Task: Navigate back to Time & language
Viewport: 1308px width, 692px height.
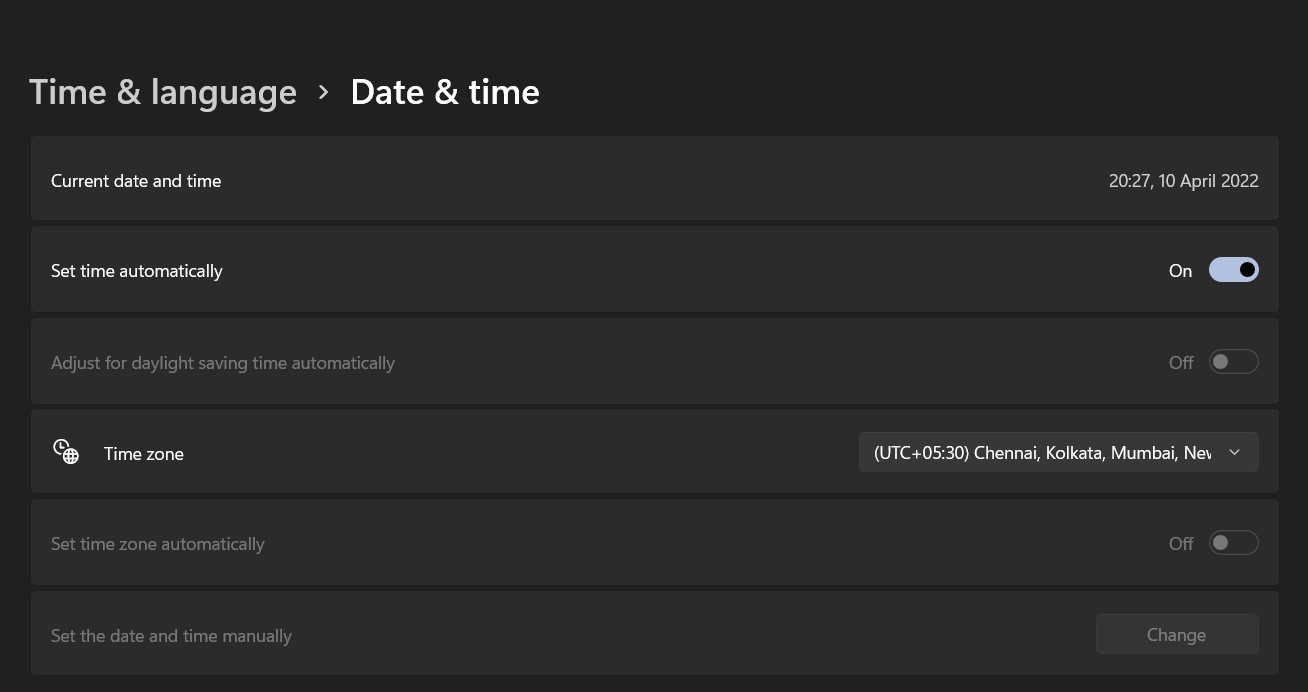Action: pyautogui.click(x=163, y=91)
